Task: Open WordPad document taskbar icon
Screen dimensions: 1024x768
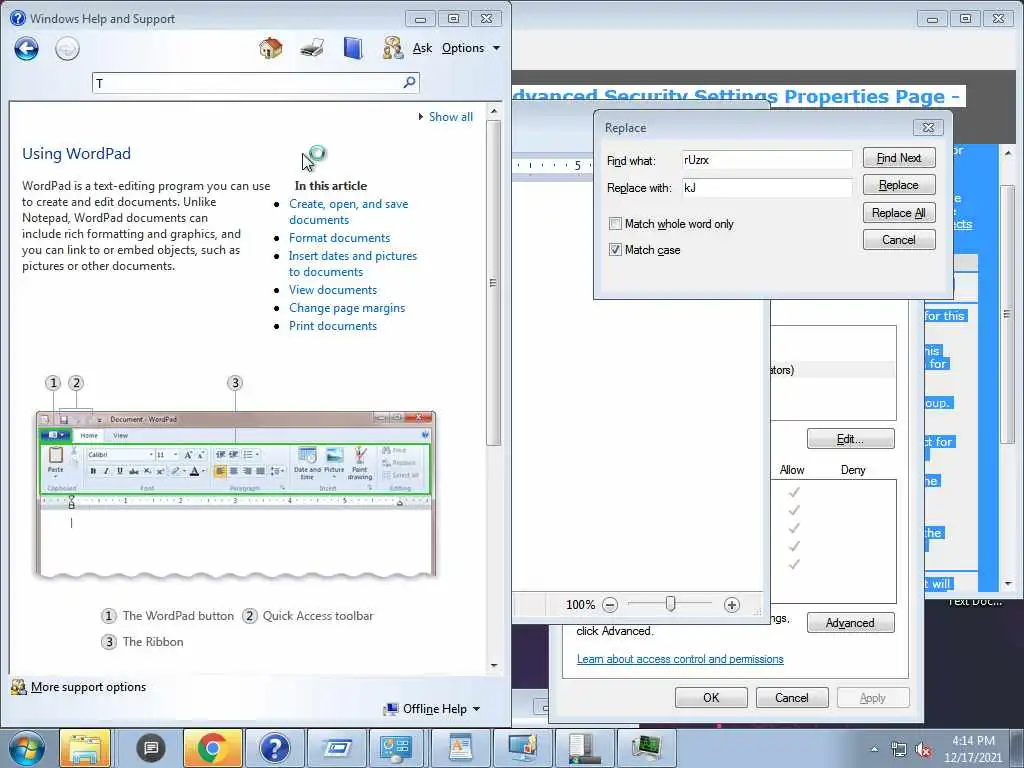Action: click(x=460, y=748)
